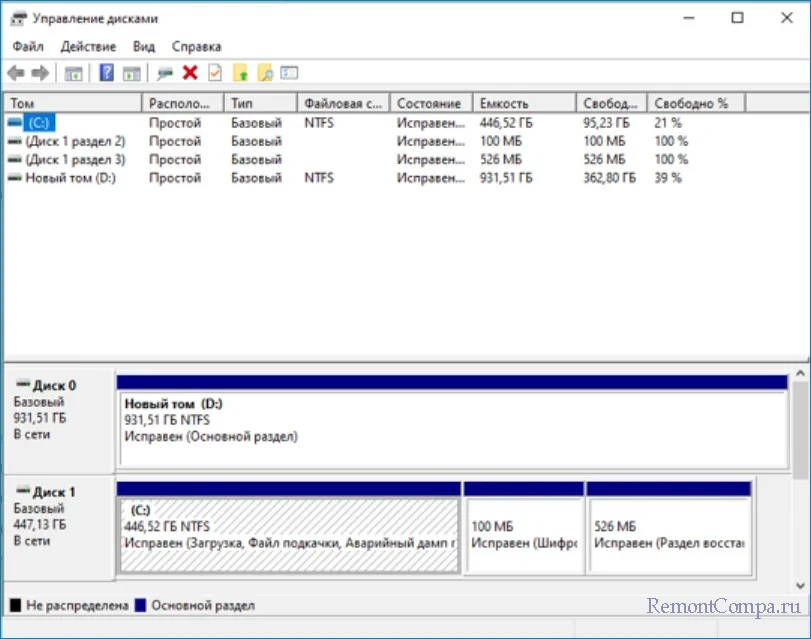The height and width of the screenshot is (639, 811).
Task: Select the (Диск 1 раздел 2) row
Action: pyautogui.click(x=74, y=141)
